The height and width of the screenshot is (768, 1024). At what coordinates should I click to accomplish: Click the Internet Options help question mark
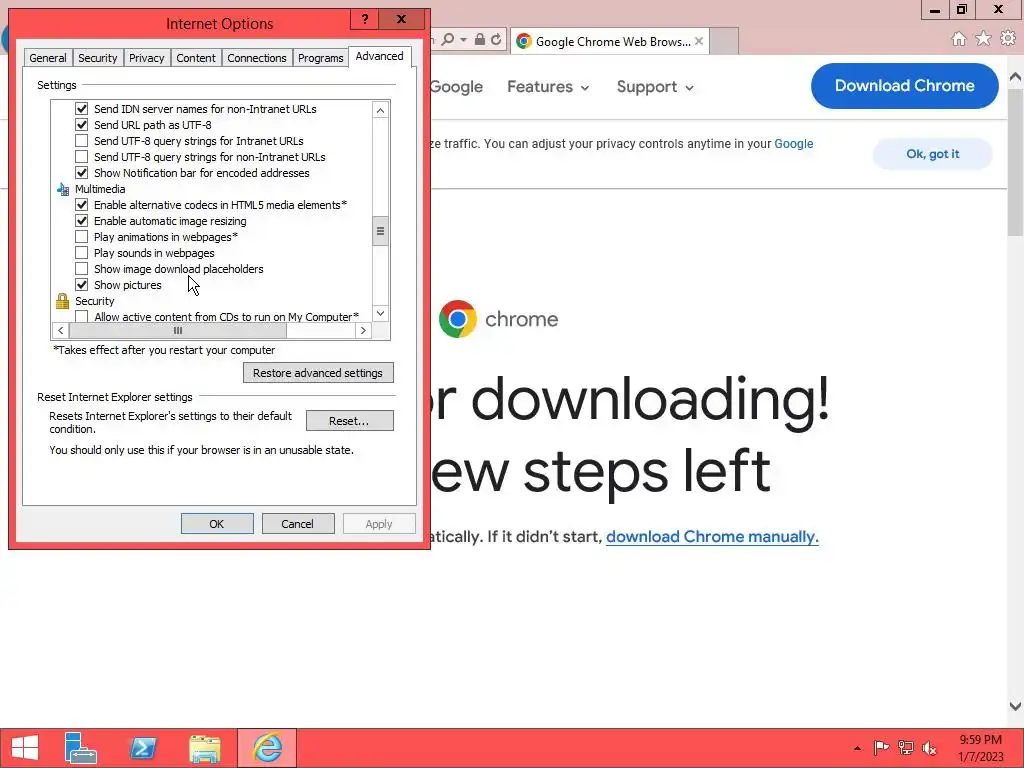point(365,19)
